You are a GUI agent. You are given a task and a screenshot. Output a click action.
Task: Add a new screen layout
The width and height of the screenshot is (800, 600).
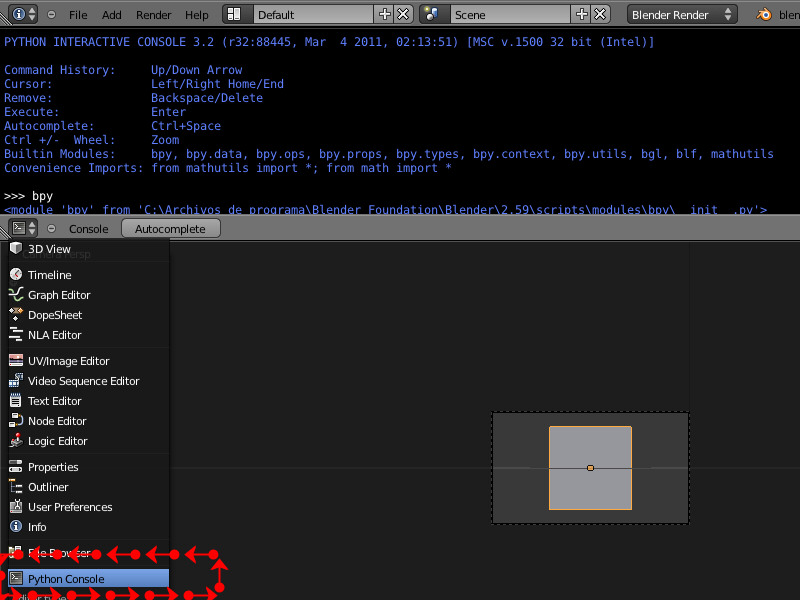384,14
